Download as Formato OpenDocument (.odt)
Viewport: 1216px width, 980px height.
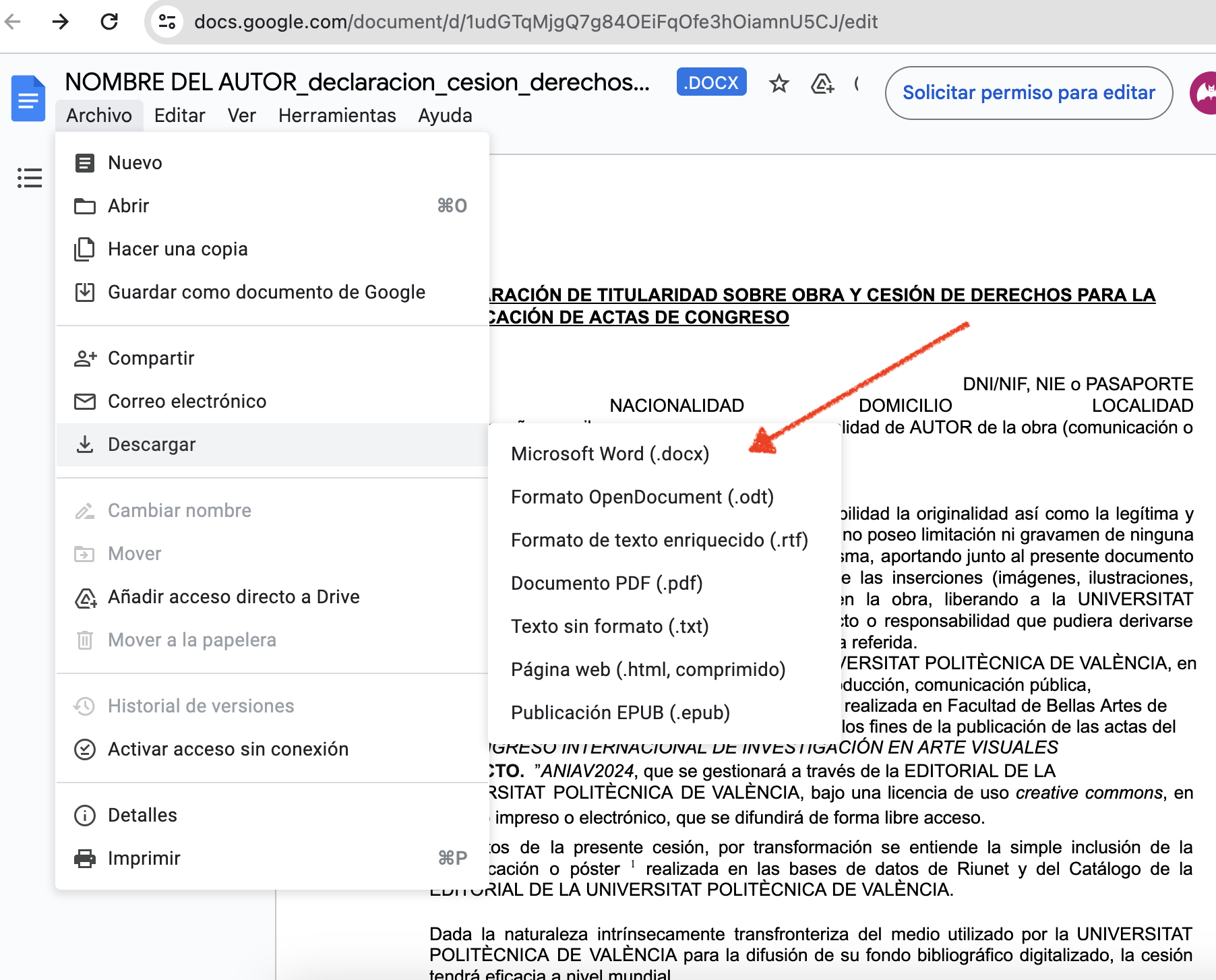click(x=665, y=497)
